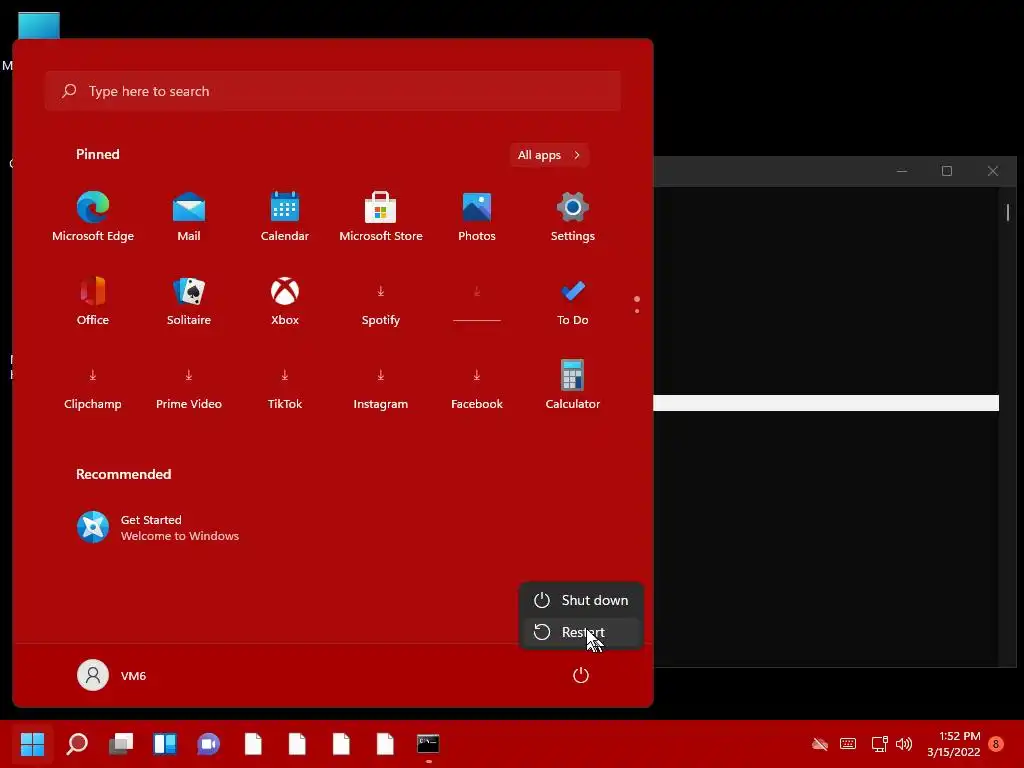Go to next pinned apps page dot
The image size is (1024, 768).
(637, 311)
